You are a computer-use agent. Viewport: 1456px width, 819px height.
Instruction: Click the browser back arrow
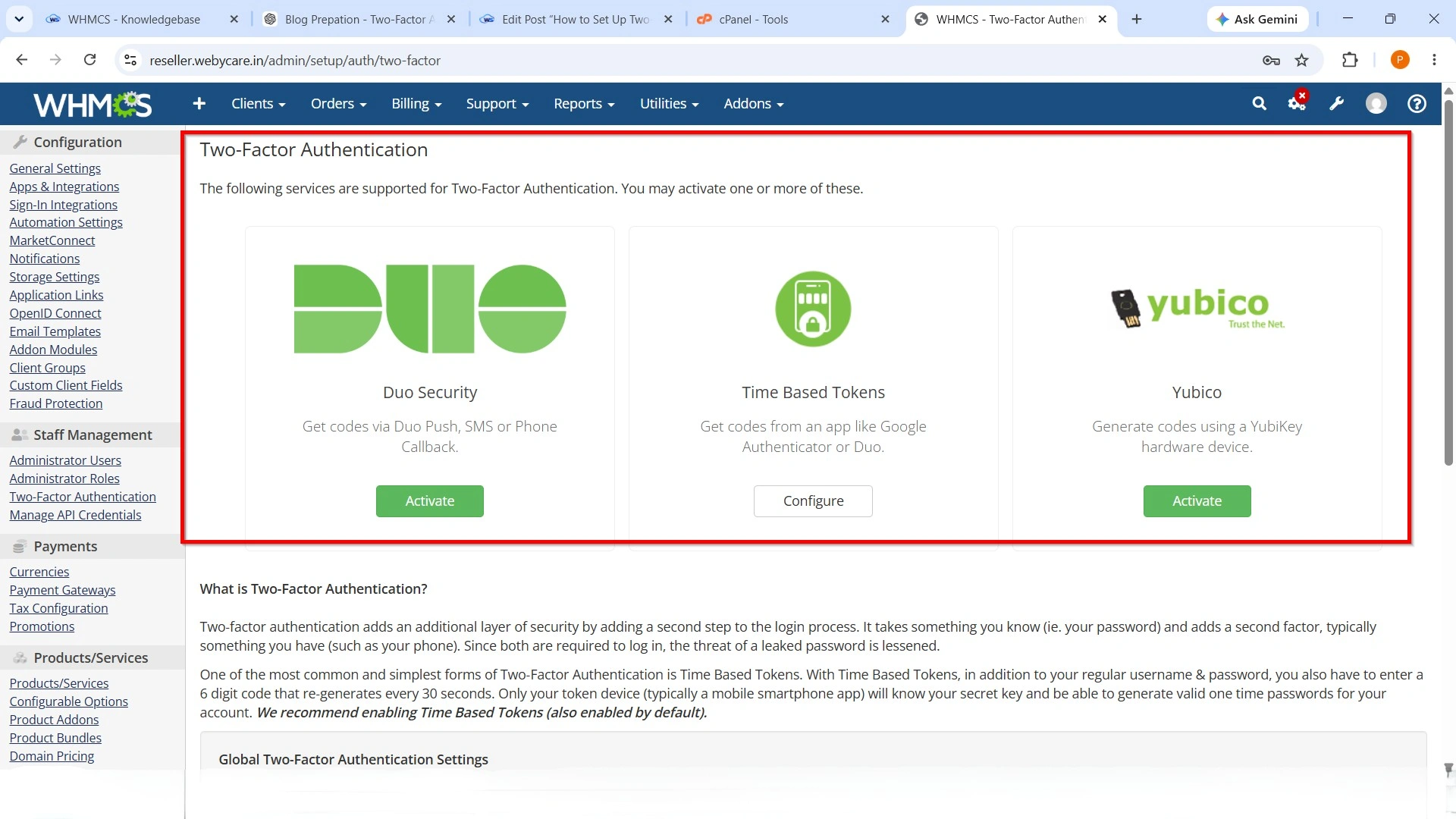pyautogui.click(x=22, y=60)
